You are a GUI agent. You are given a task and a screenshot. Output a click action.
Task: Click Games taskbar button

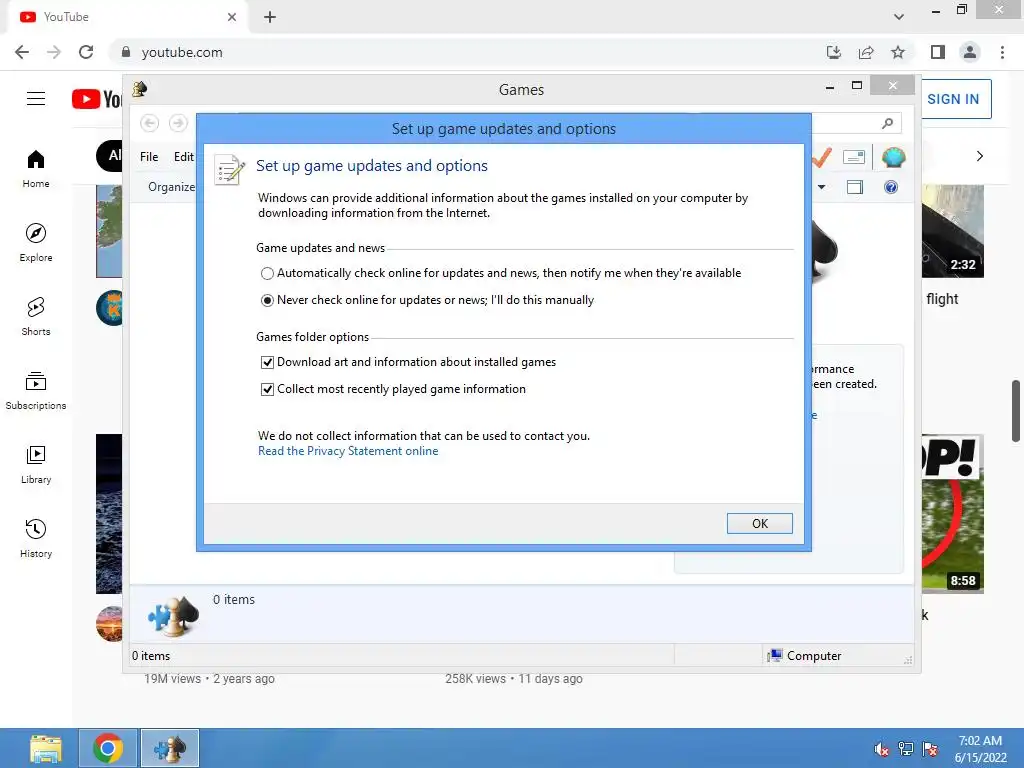(x=170, y=748)
